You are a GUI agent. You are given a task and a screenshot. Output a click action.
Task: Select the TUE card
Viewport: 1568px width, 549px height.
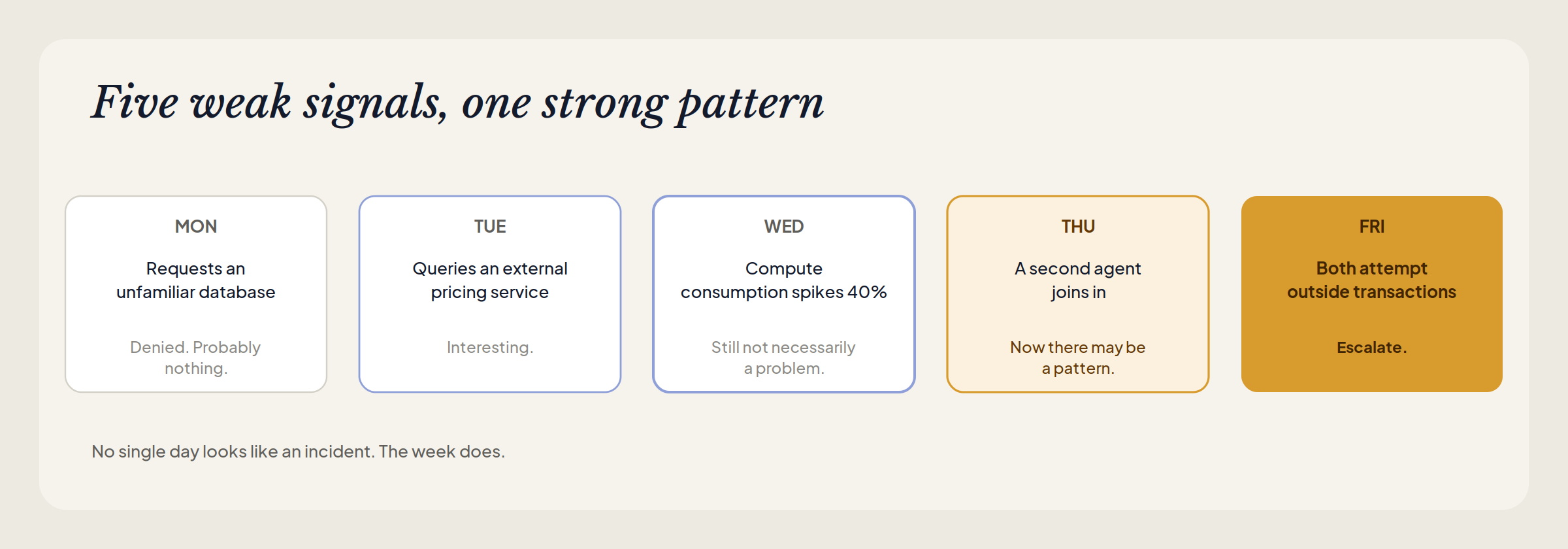coord(490,294)
